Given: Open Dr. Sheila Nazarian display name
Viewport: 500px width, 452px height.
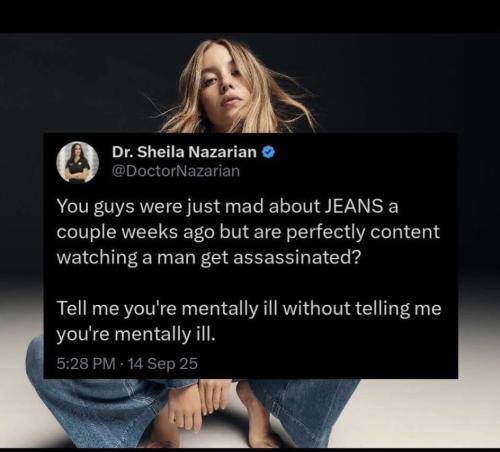Looking at the screenshot, I should coord(184,152).
